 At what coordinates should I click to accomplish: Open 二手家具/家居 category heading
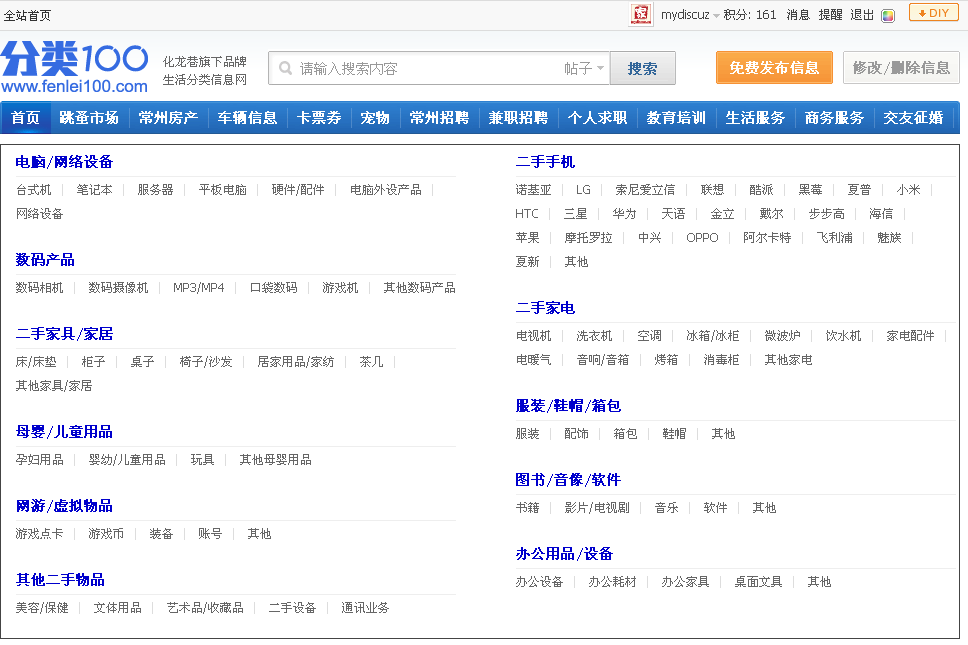[64, 334]
